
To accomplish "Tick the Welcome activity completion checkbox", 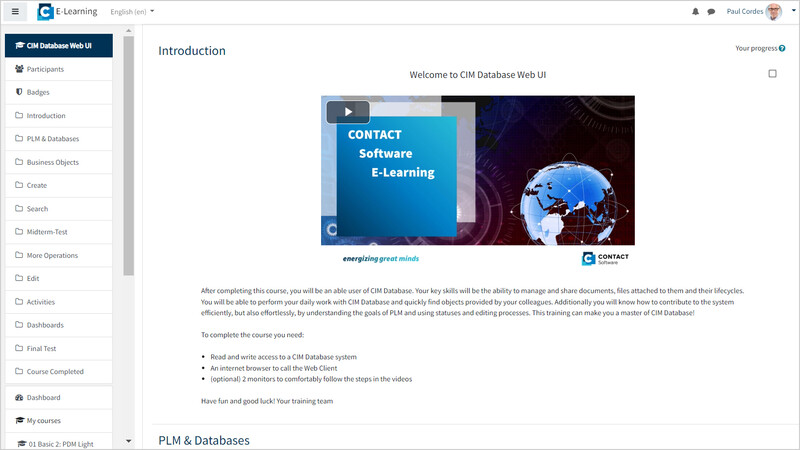I will click(772, 73).
